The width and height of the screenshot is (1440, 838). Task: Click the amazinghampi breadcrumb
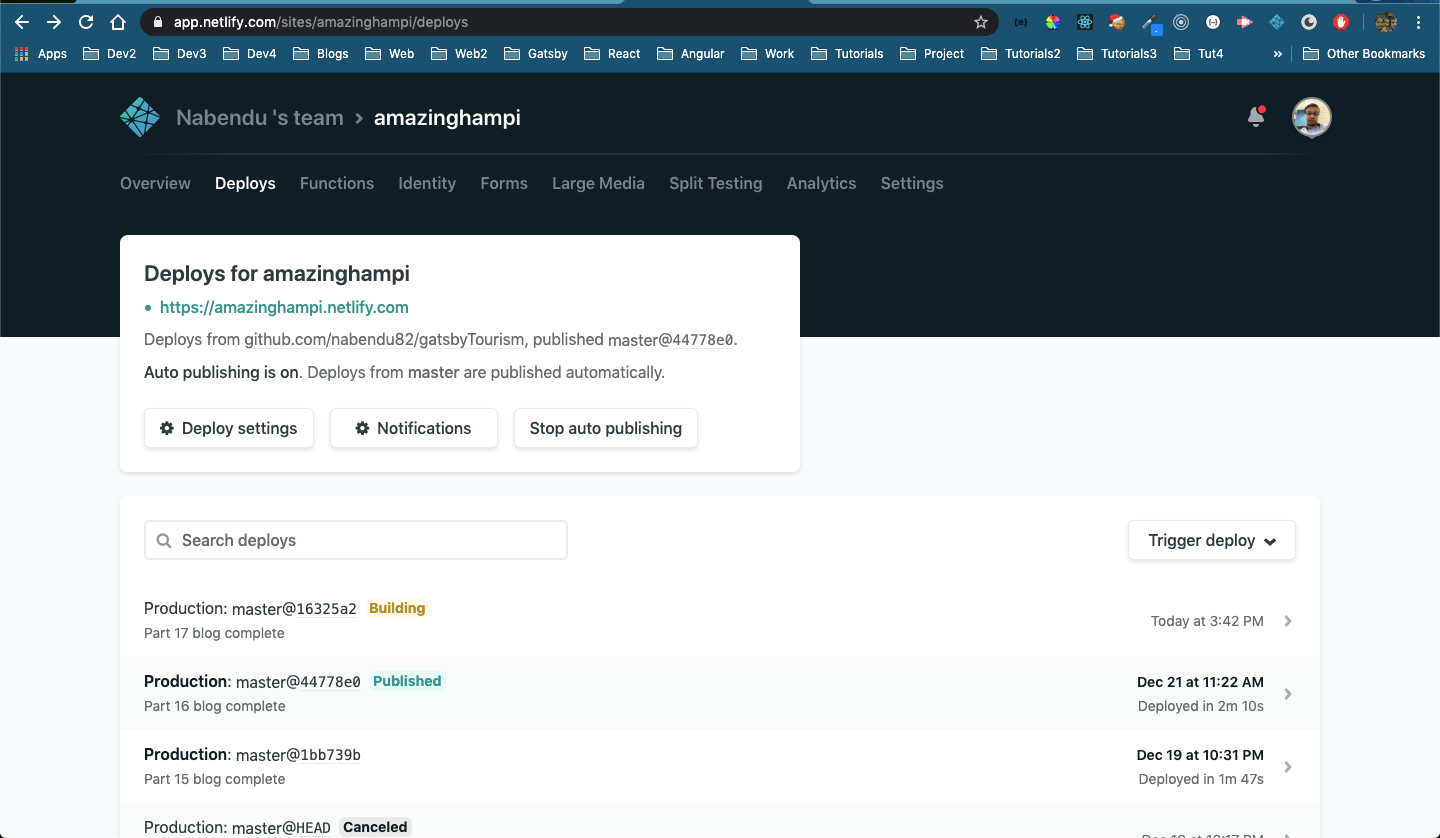coord(447,118)
